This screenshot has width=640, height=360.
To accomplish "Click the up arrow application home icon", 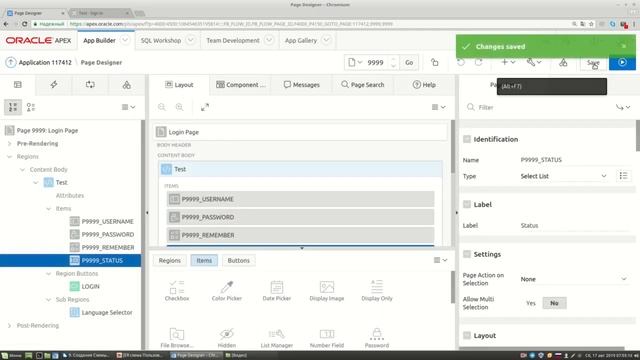I will [x=11, y=62].
